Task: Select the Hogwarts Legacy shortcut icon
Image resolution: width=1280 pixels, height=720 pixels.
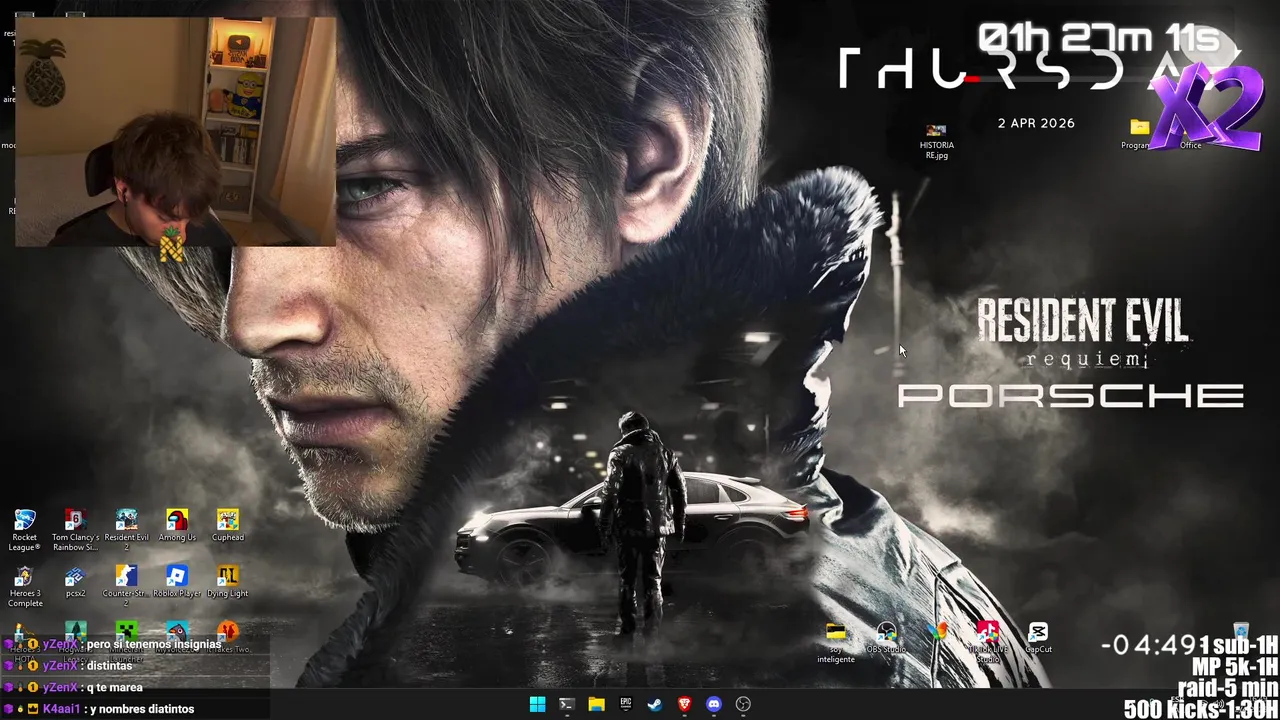Action: click(75, 632)
